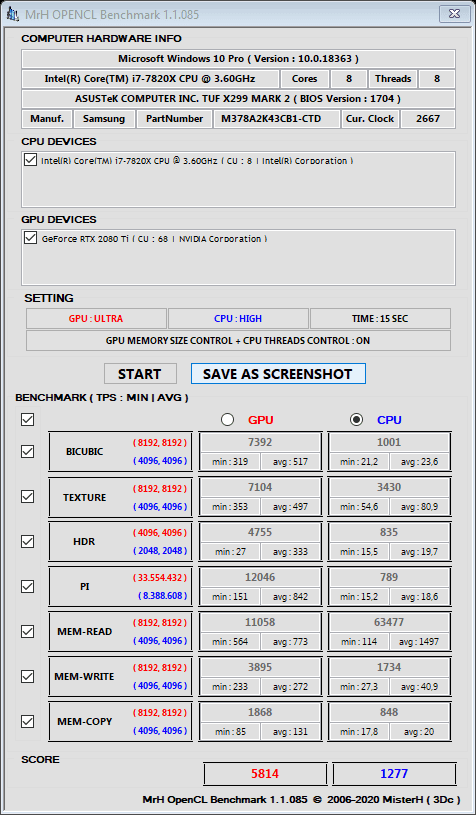This screenshot has width=476, height=815.
Task: Click SAVE AS SCREENSHOT button
Action: 278,374
